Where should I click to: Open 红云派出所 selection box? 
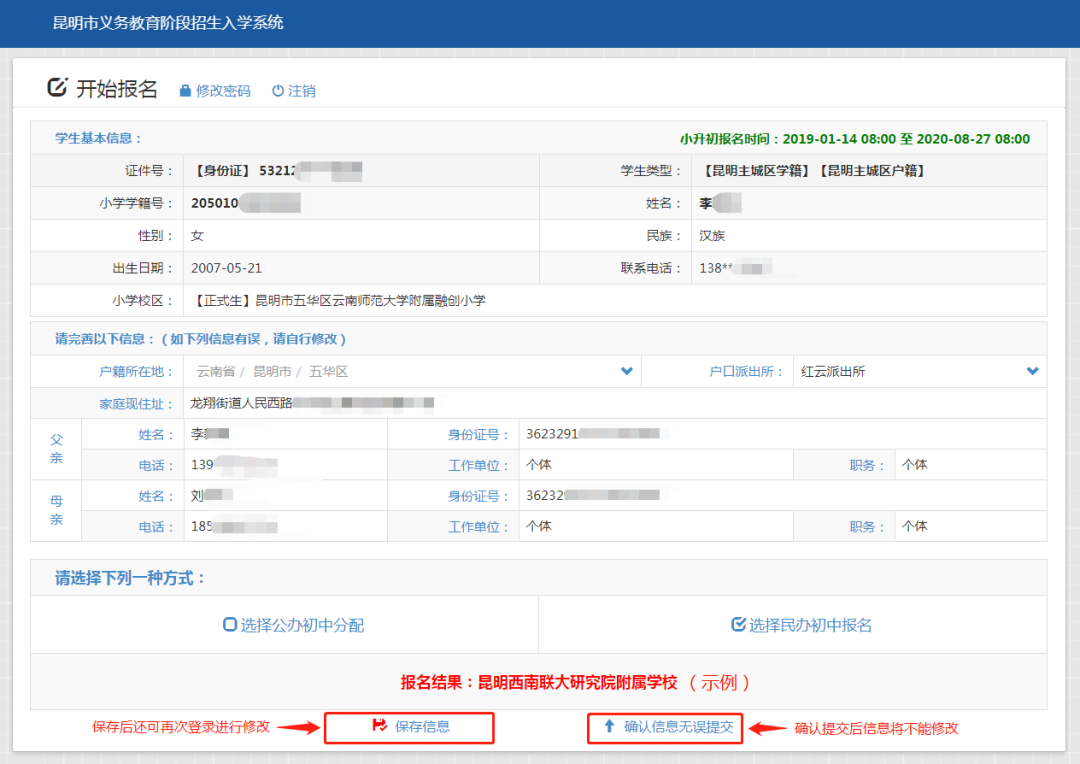pyautogui.click(x=920, y=371)
